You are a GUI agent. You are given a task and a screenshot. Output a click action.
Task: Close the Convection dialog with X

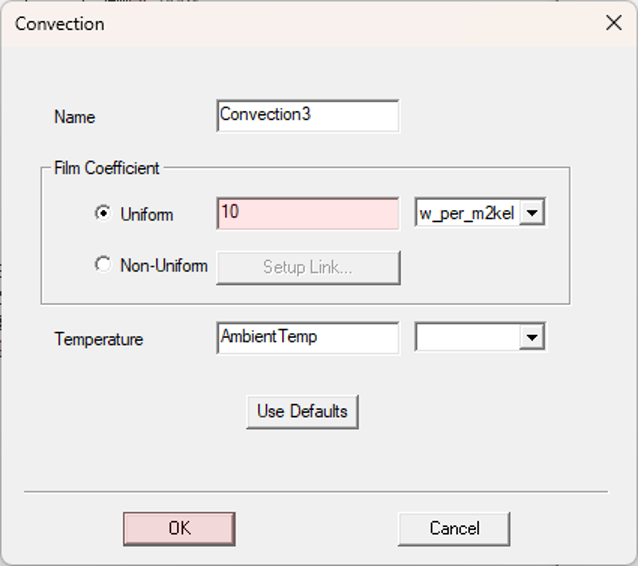pos(614,23)
